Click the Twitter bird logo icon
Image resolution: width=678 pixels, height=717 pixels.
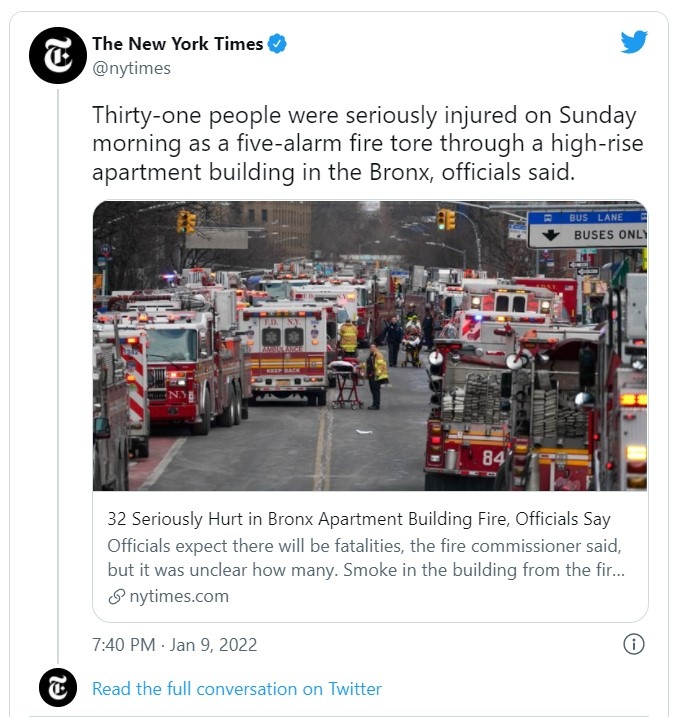point(634,42)
